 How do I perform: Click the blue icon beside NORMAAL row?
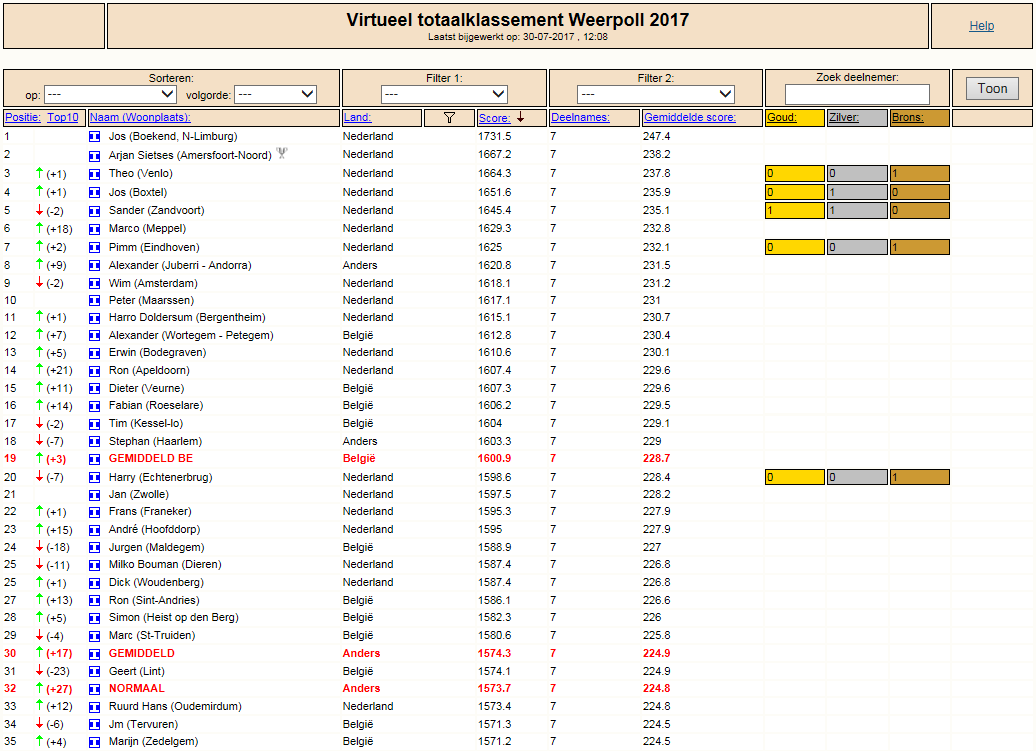click(94, 689)
